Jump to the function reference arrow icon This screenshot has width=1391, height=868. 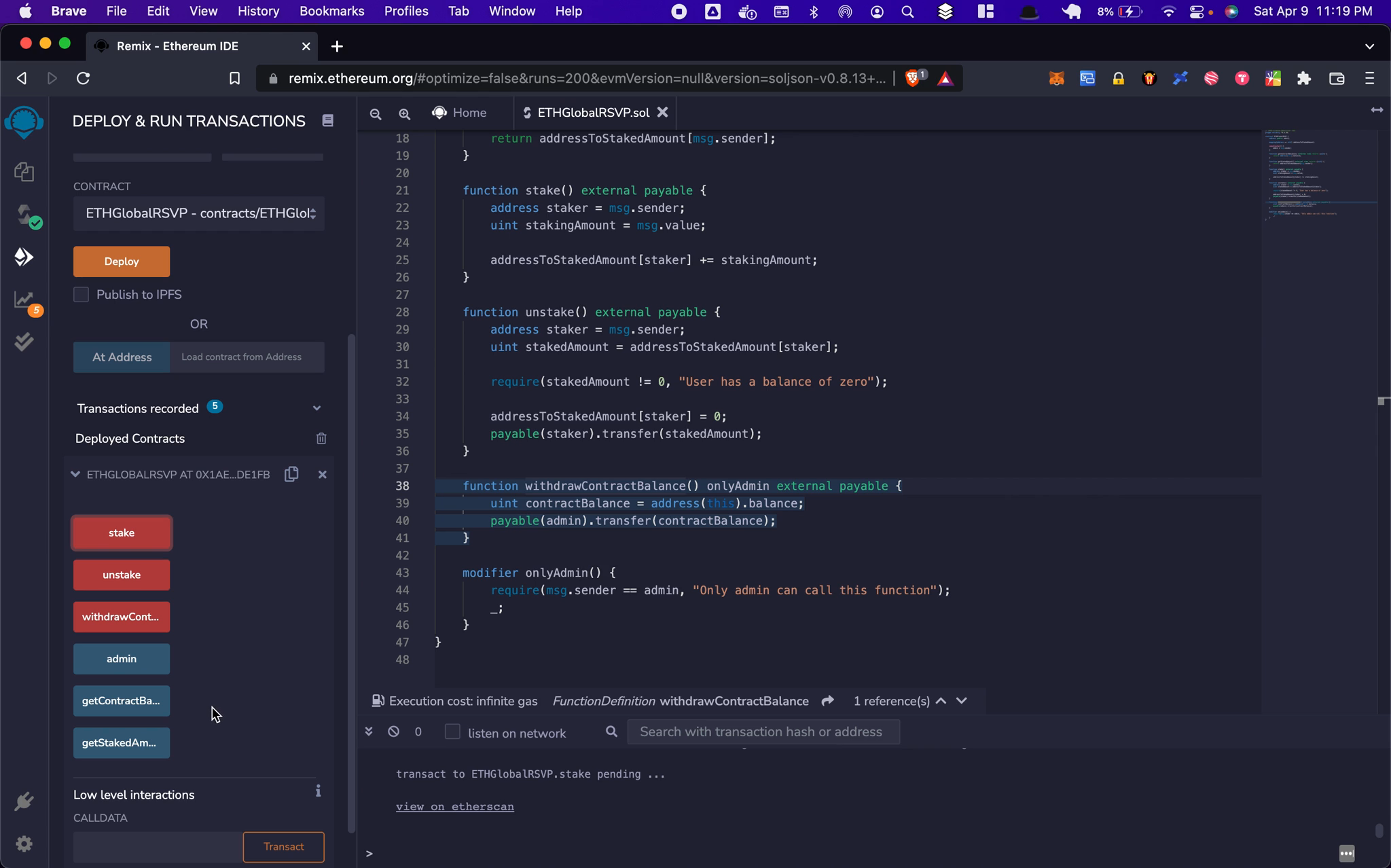pos(827,701)
